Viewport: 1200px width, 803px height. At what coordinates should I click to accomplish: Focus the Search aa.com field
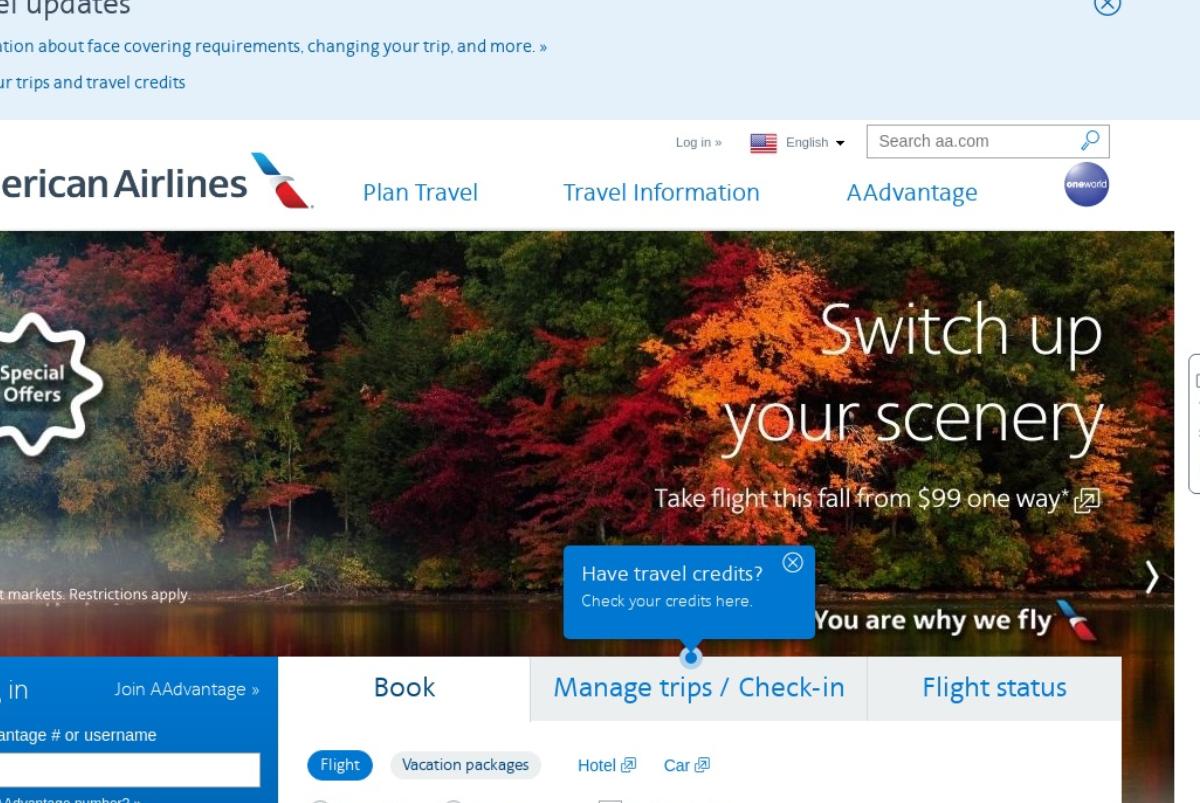point(973,141)
